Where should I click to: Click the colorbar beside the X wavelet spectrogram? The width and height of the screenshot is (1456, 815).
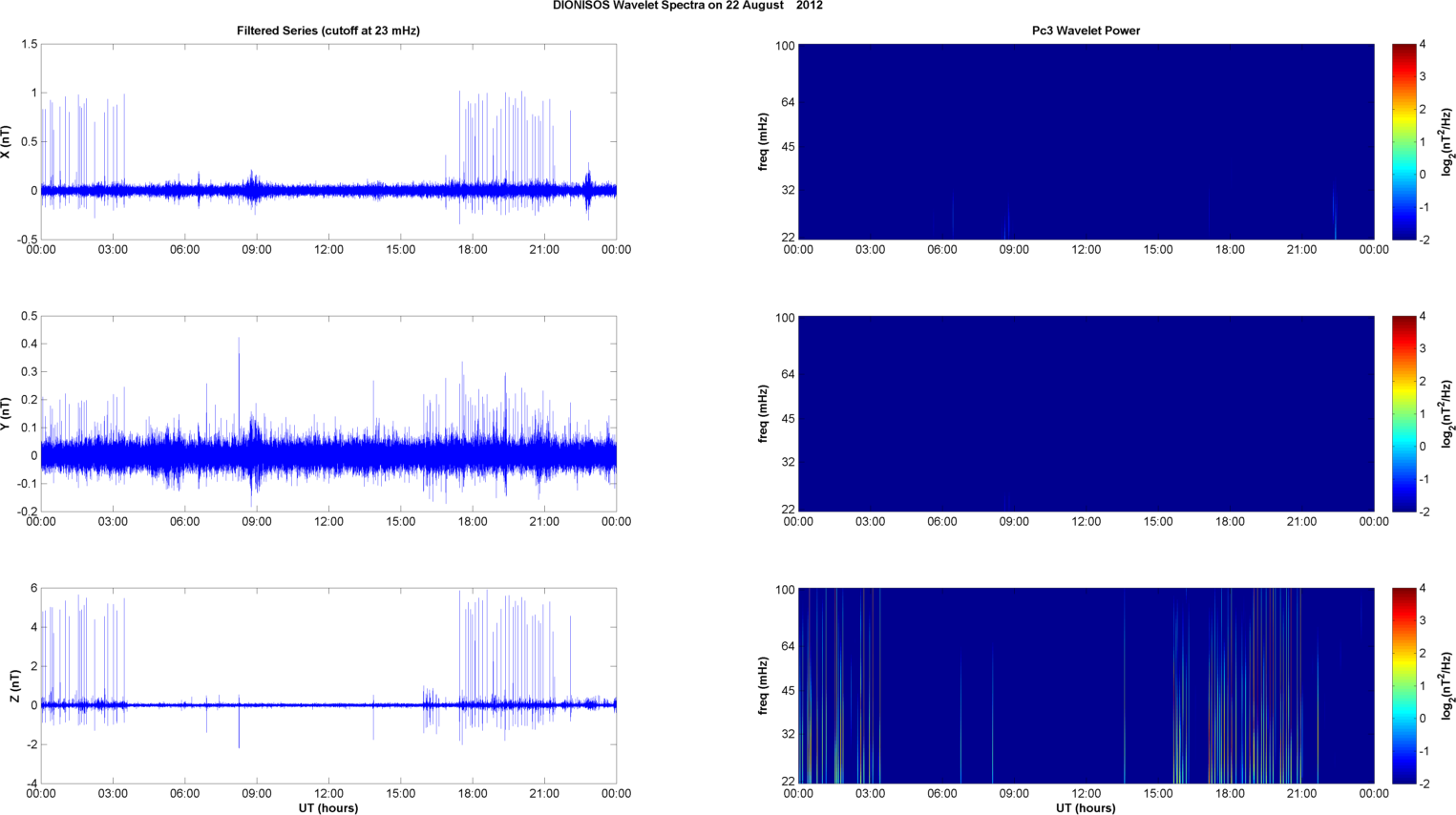1403,141
